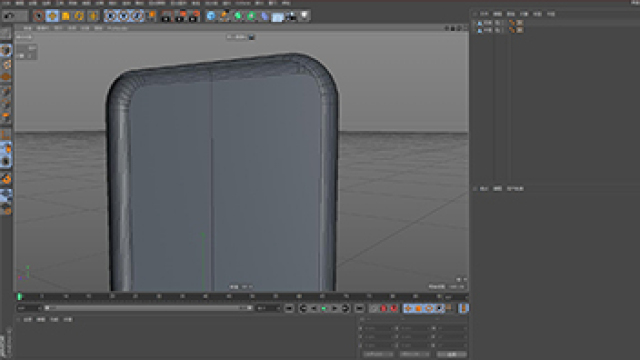The image size is (640, 360).
Task: Open first menu in Material Manager
Action: [27, 320]
